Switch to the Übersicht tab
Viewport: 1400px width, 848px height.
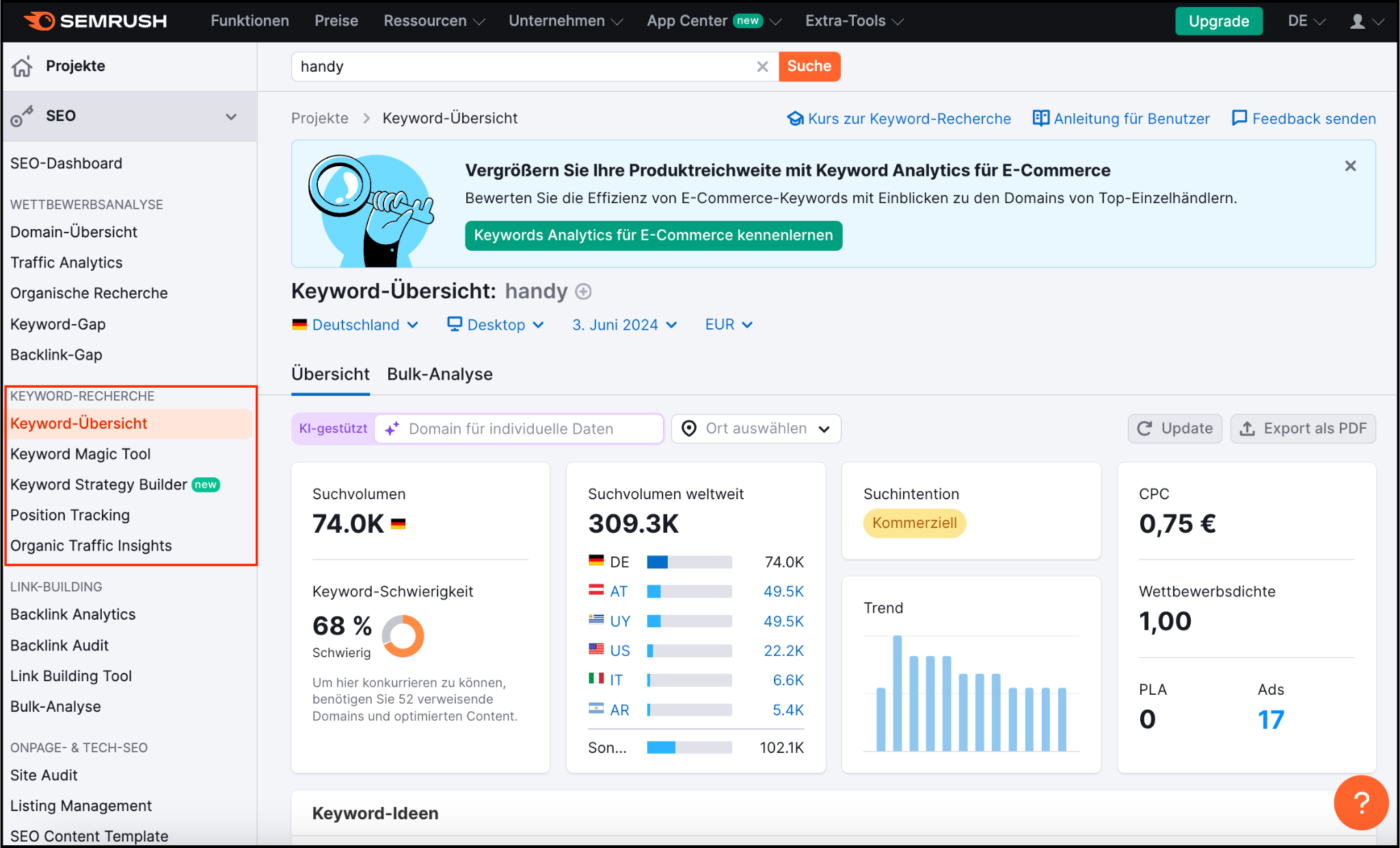tap(330, 374)
